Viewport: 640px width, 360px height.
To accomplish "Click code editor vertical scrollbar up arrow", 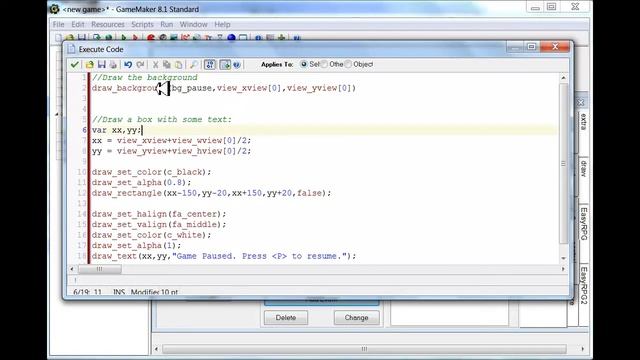I will click(563, 78).
